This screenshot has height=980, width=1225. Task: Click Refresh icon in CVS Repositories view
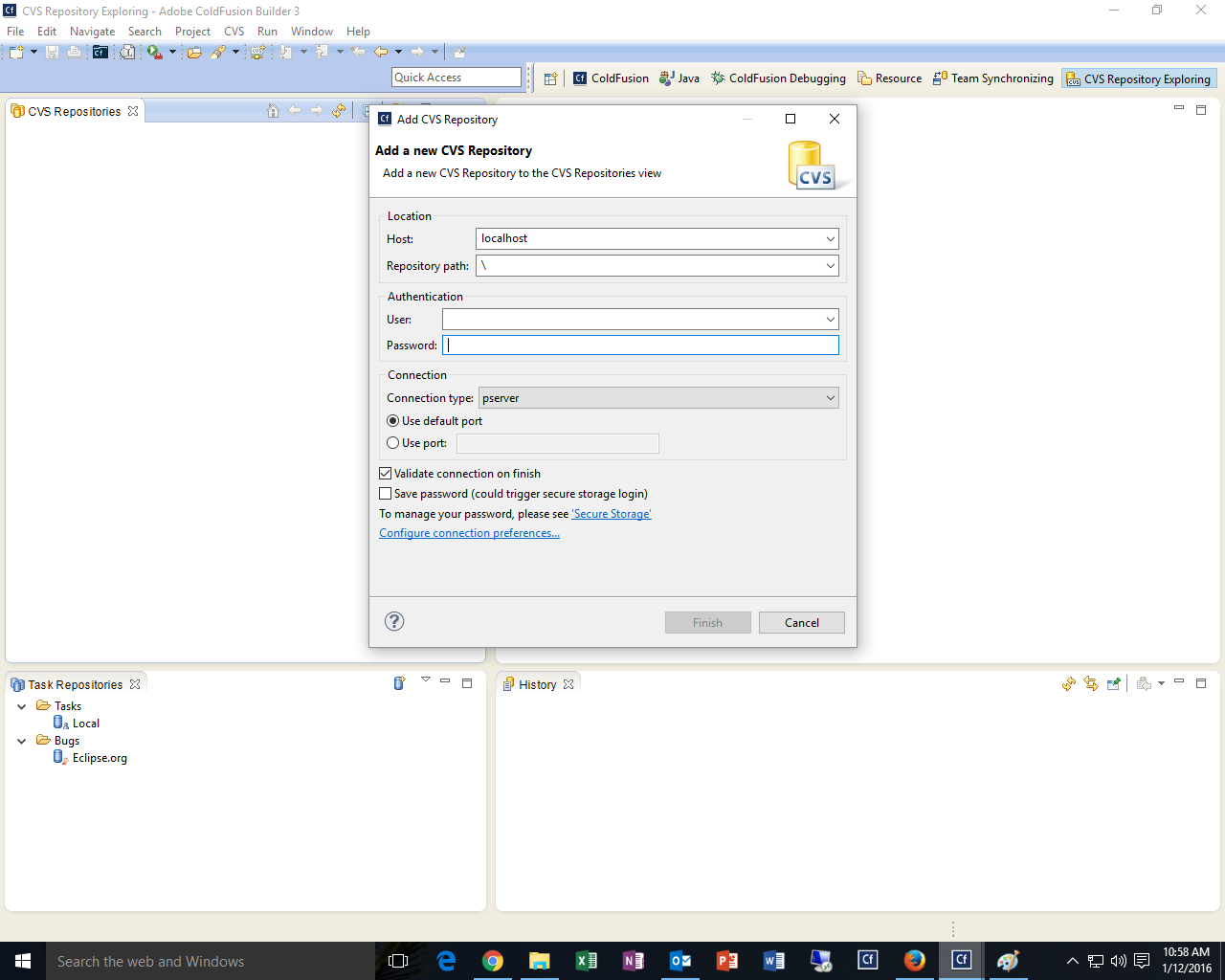(339, 111)
